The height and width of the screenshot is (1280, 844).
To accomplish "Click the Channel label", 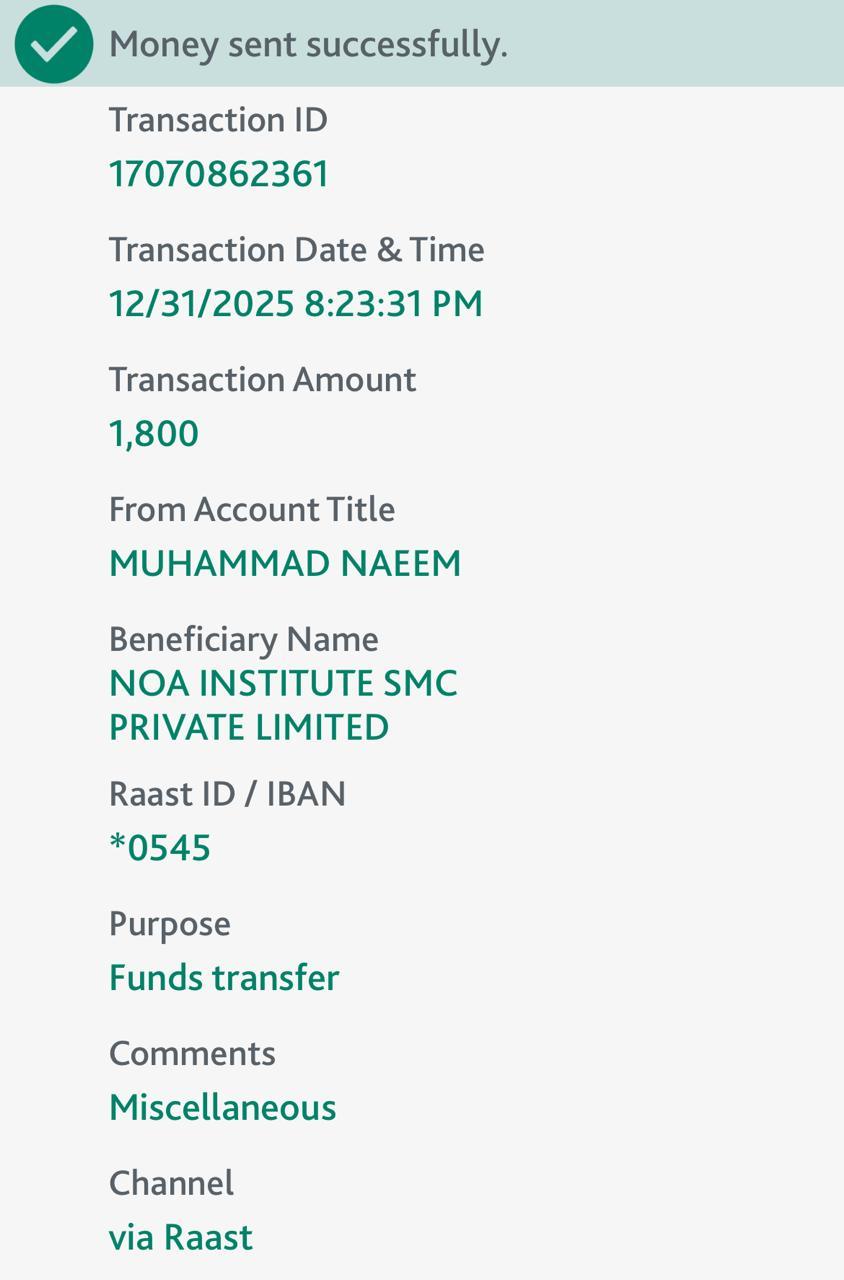I will point(171,1184).
